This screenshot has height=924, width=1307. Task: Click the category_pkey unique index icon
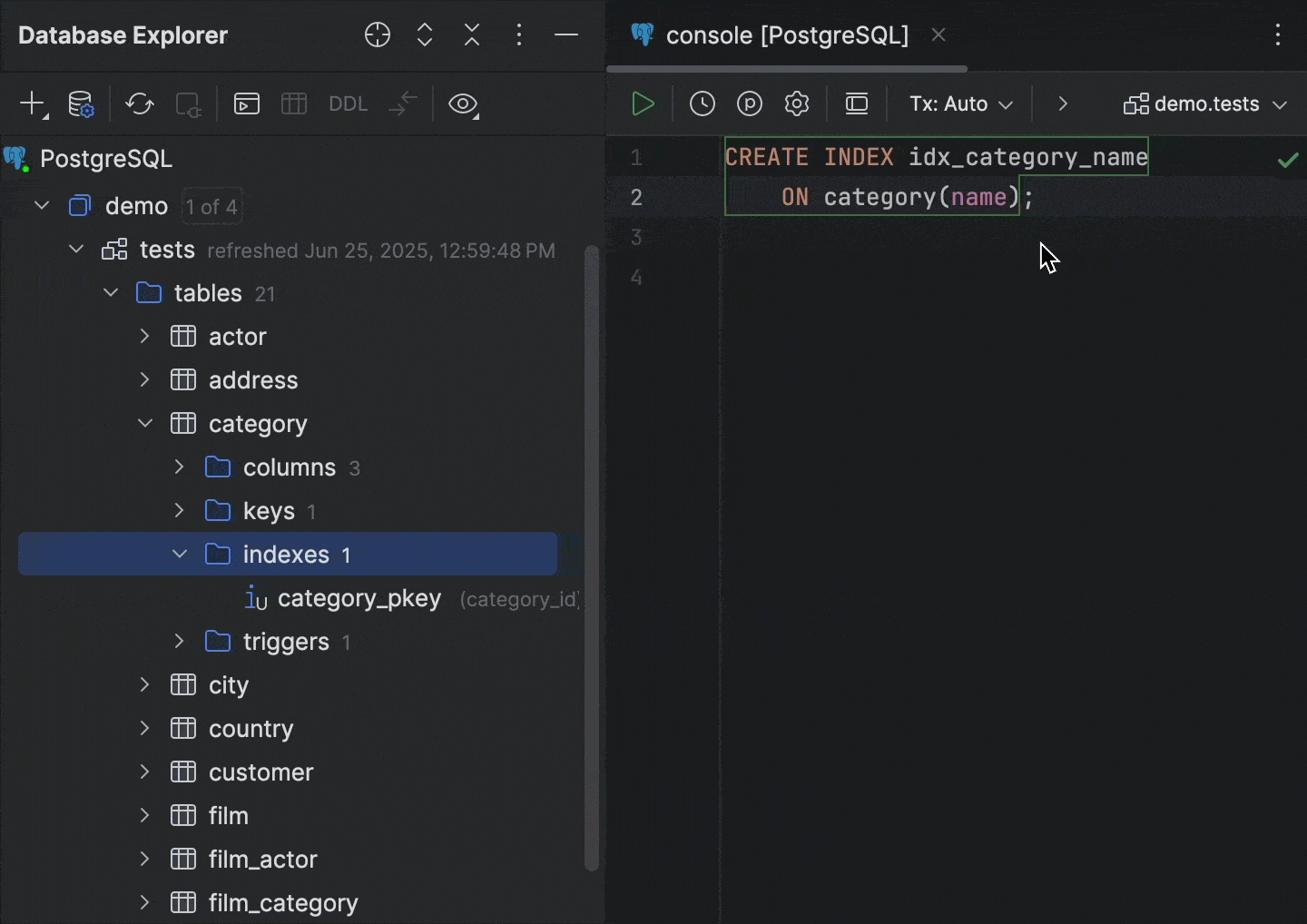point(256,599)
